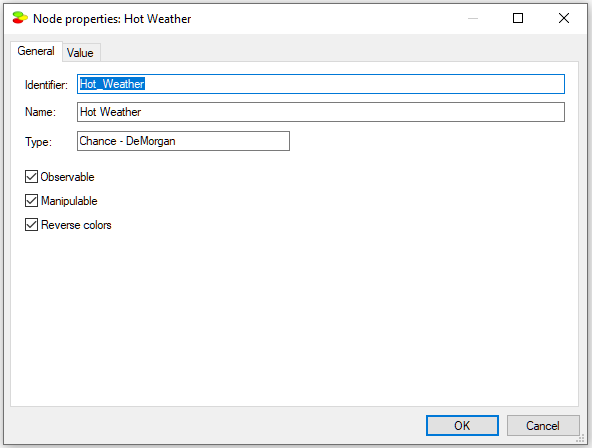Click the Name field containing Hot Weather
This screenshot has width=592, height=448.
point(321,112)
